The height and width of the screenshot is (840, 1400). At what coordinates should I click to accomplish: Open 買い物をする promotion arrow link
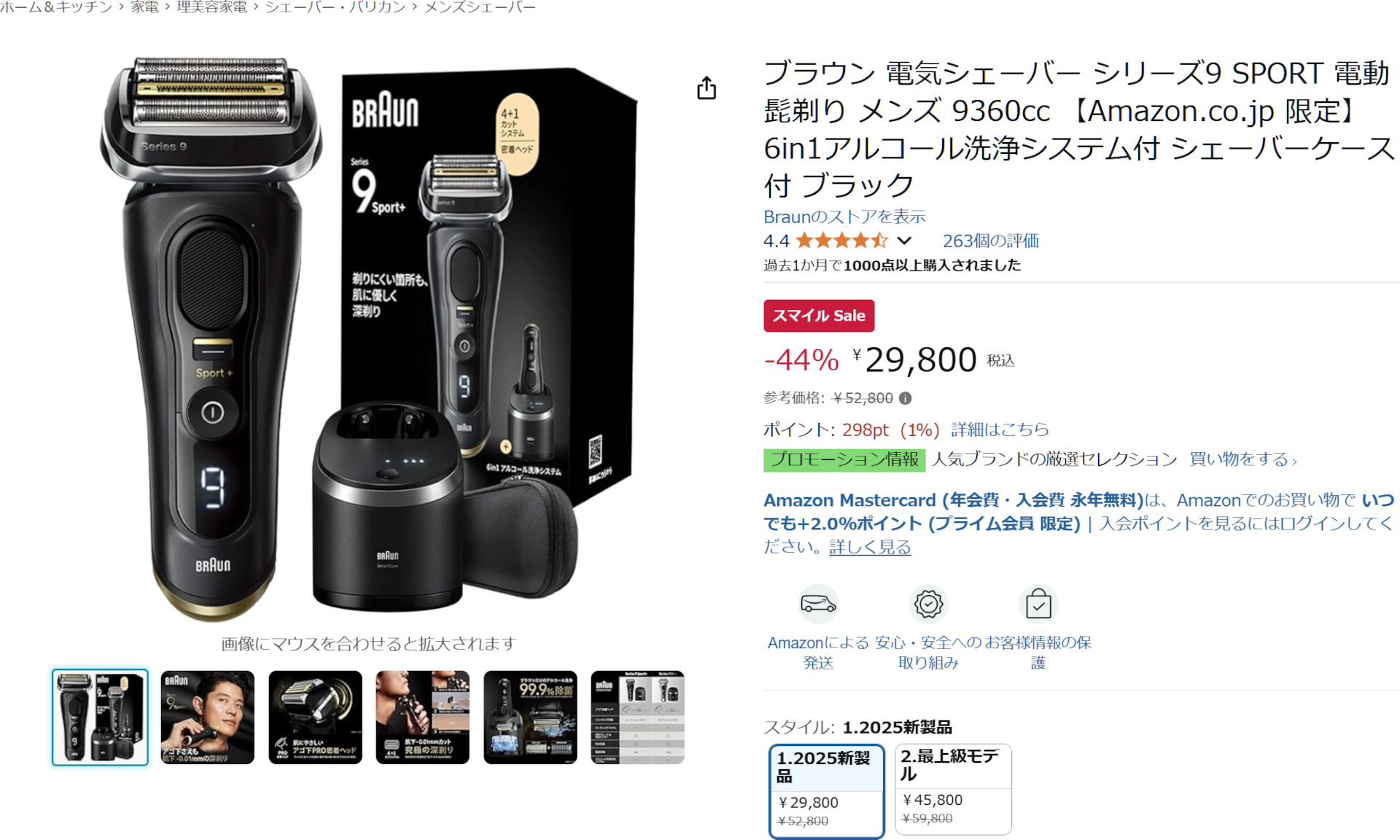1242,459
